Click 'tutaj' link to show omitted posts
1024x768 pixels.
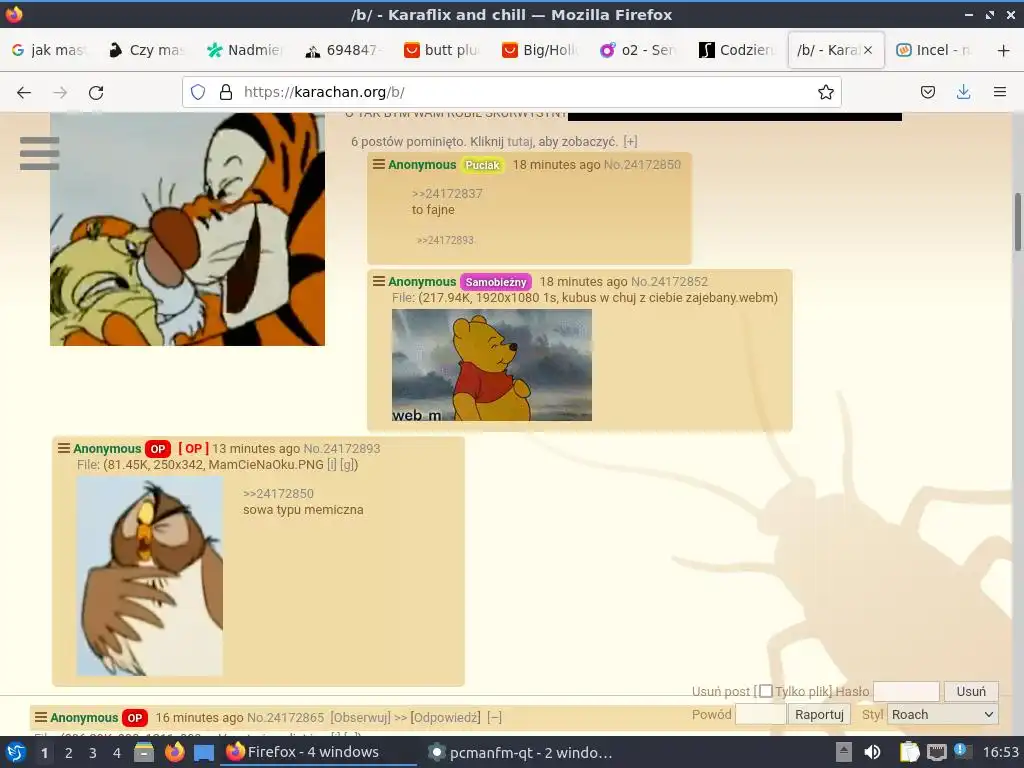520,141
